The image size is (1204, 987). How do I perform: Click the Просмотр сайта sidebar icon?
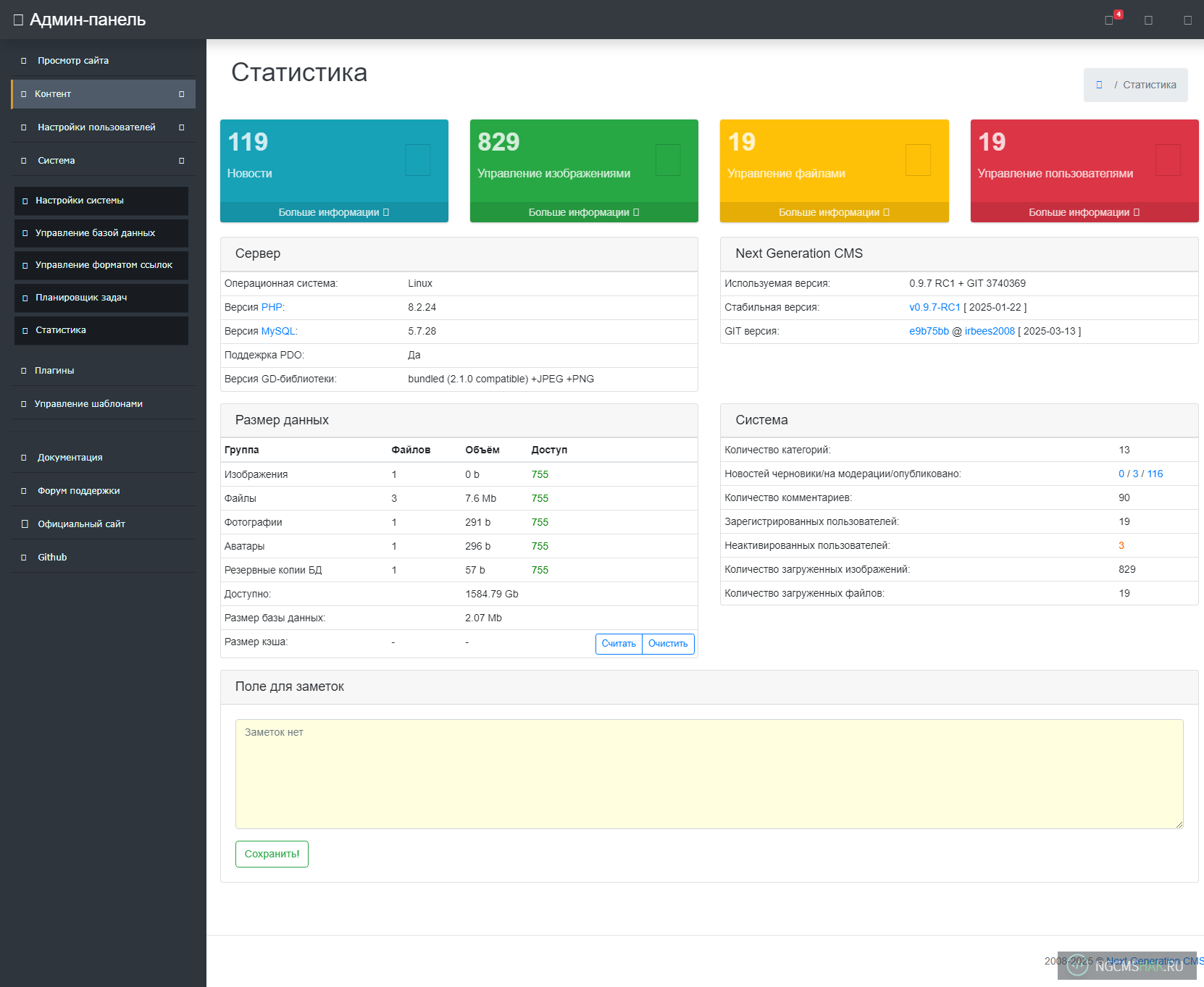tap(23, 61)
